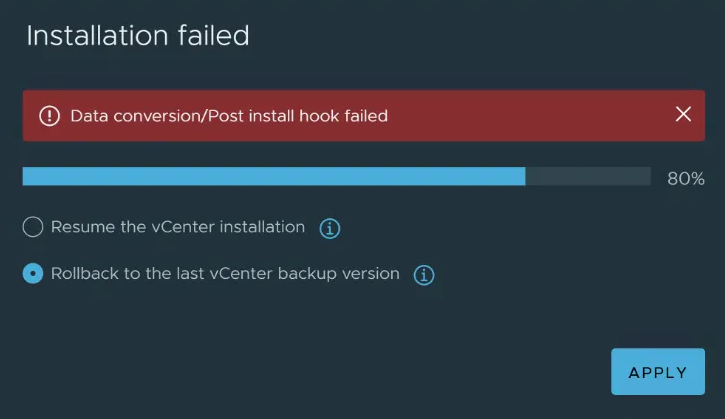Open info icon next to Rollback option
Screen dimensions: 725x419
[x=424, y=275]
